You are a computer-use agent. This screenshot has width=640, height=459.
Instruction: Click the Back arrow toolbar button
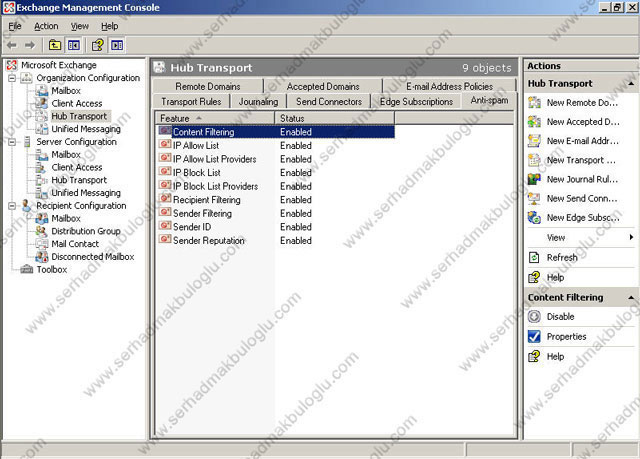pyautogui.click(x=12, y=45)
